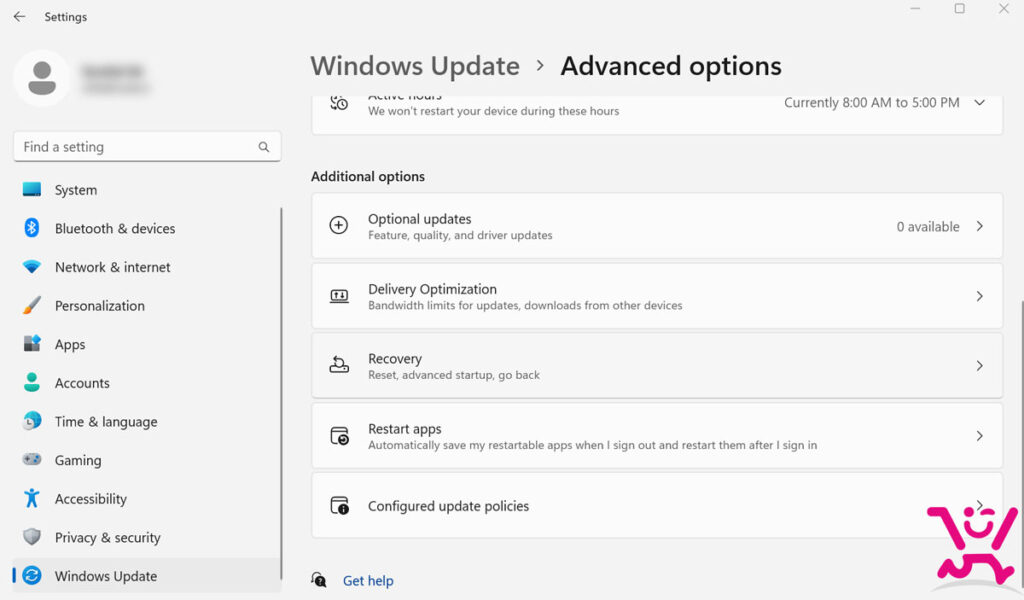Click the back arrow in Settings
1024x600 pixels.
click(20, 16)
